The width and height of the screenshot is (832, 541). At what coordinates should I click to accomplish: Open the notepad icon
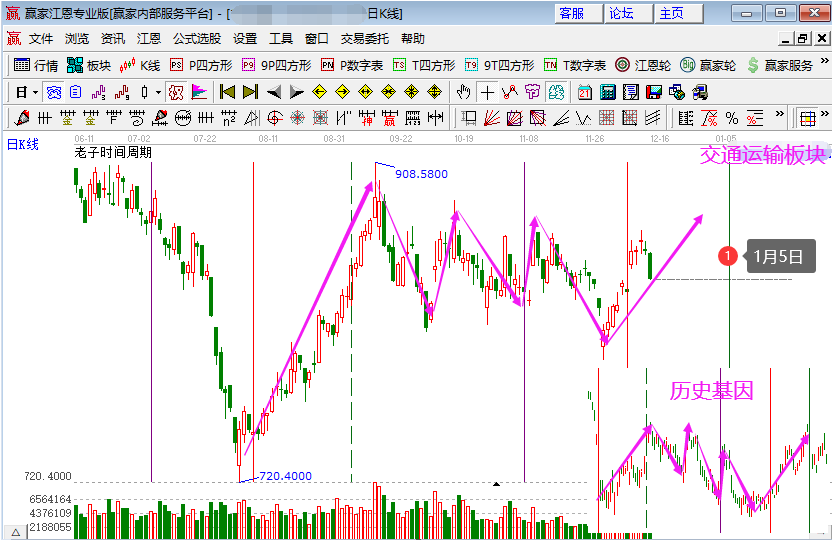(x=630, y=92)
